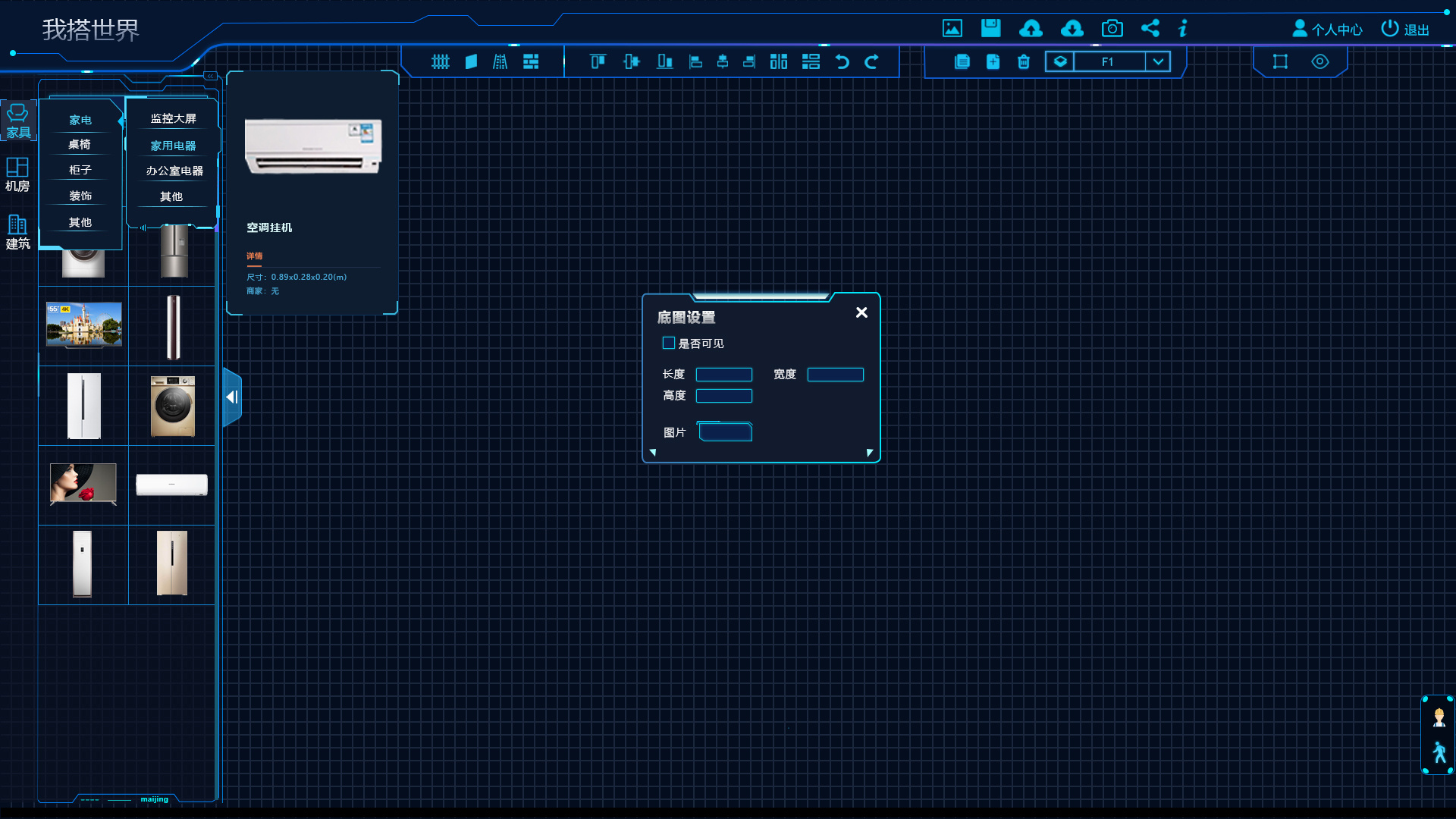Click the 长度 input field
Image resolution: width=1456 pixels, height=819 pixels.
click(724, 375)
